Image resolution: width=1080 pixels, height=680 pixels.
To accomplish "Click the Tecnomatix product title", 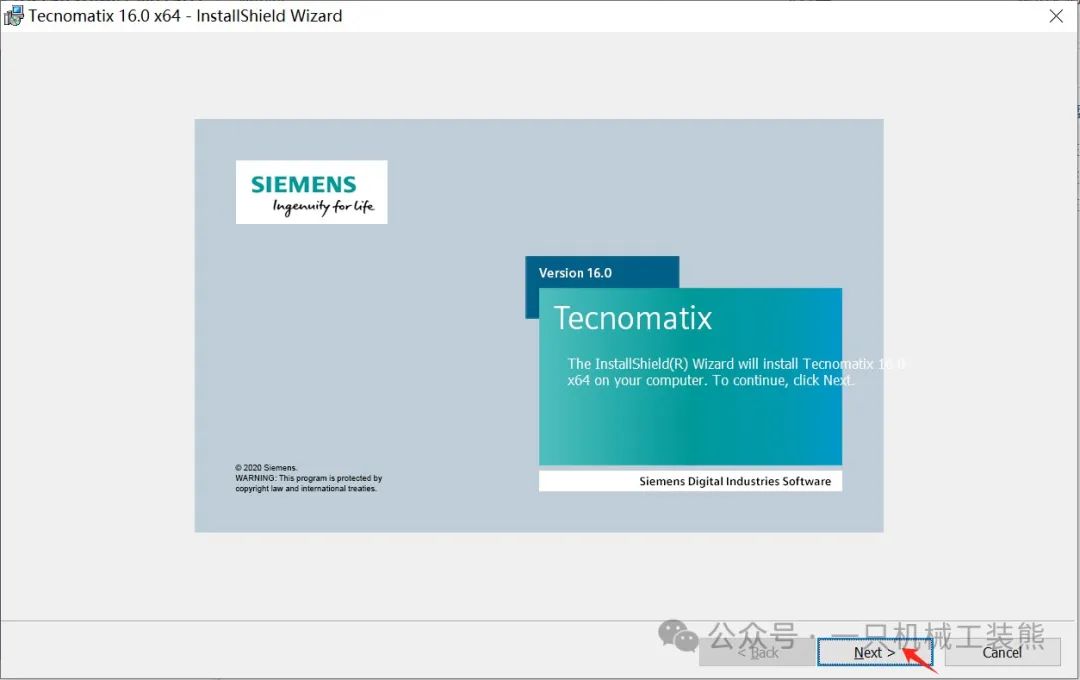I will click(x=632, y=318).
